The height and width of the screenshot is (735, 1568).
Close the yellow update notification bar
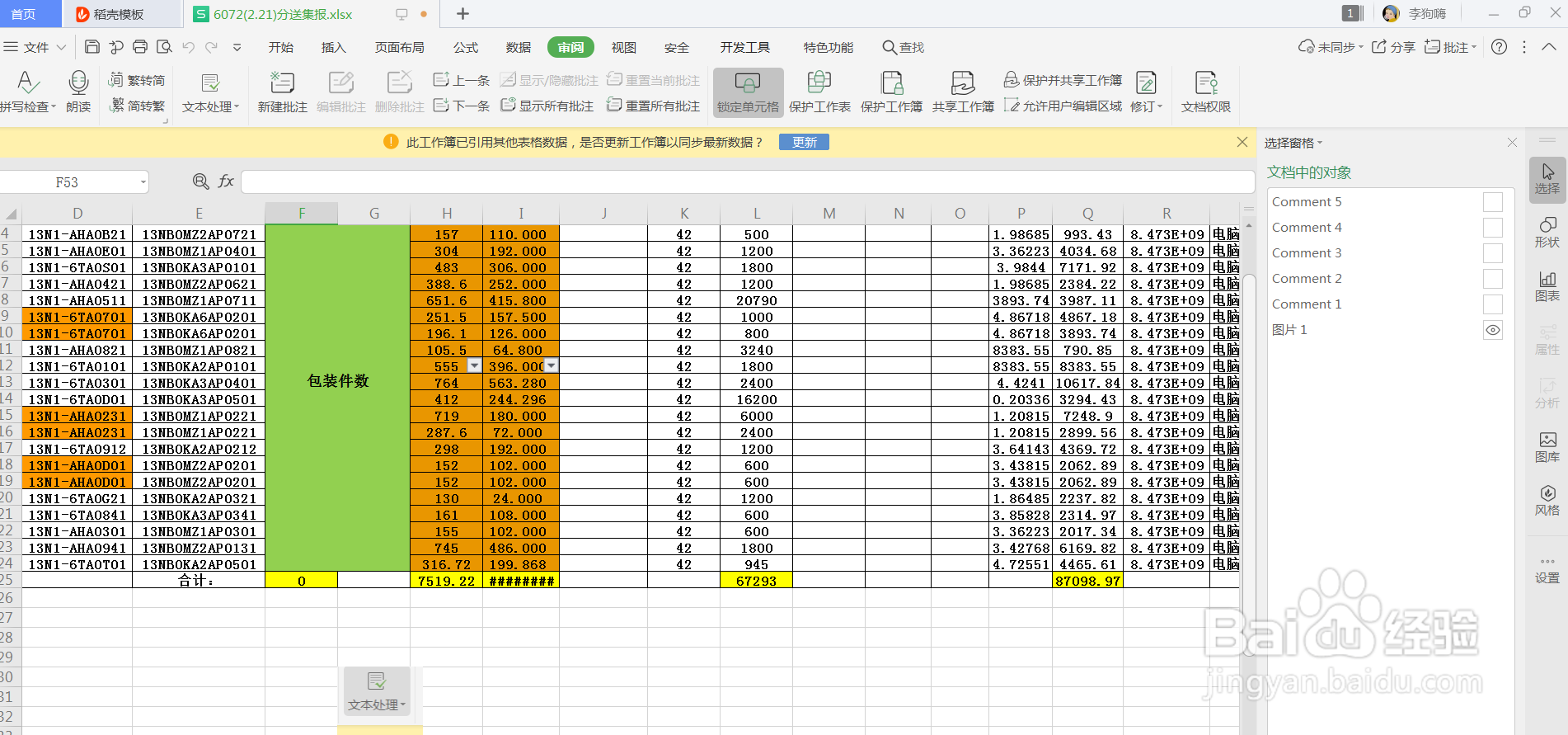(1242, 142)
